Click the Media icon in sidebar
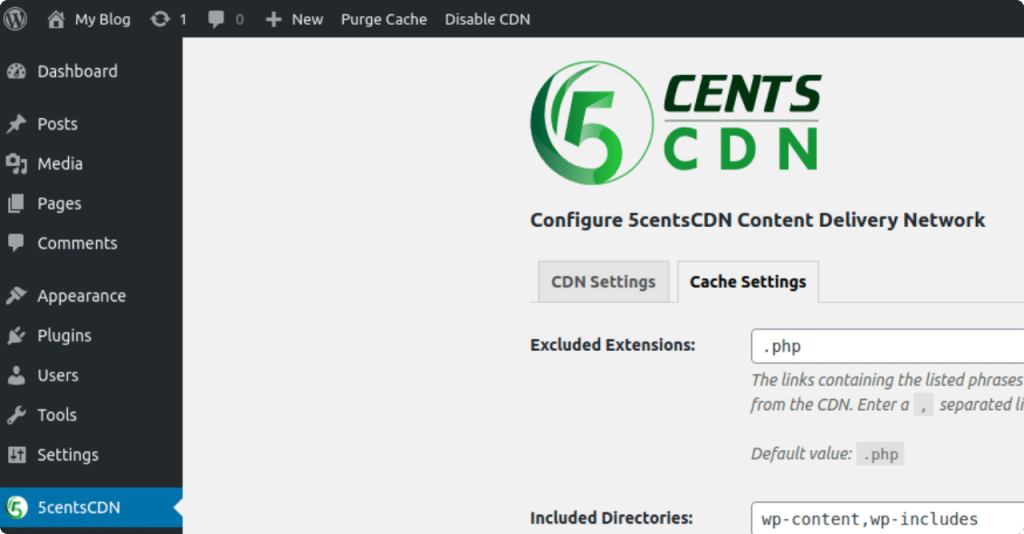 pyautogui.click(x=16, y=164)
